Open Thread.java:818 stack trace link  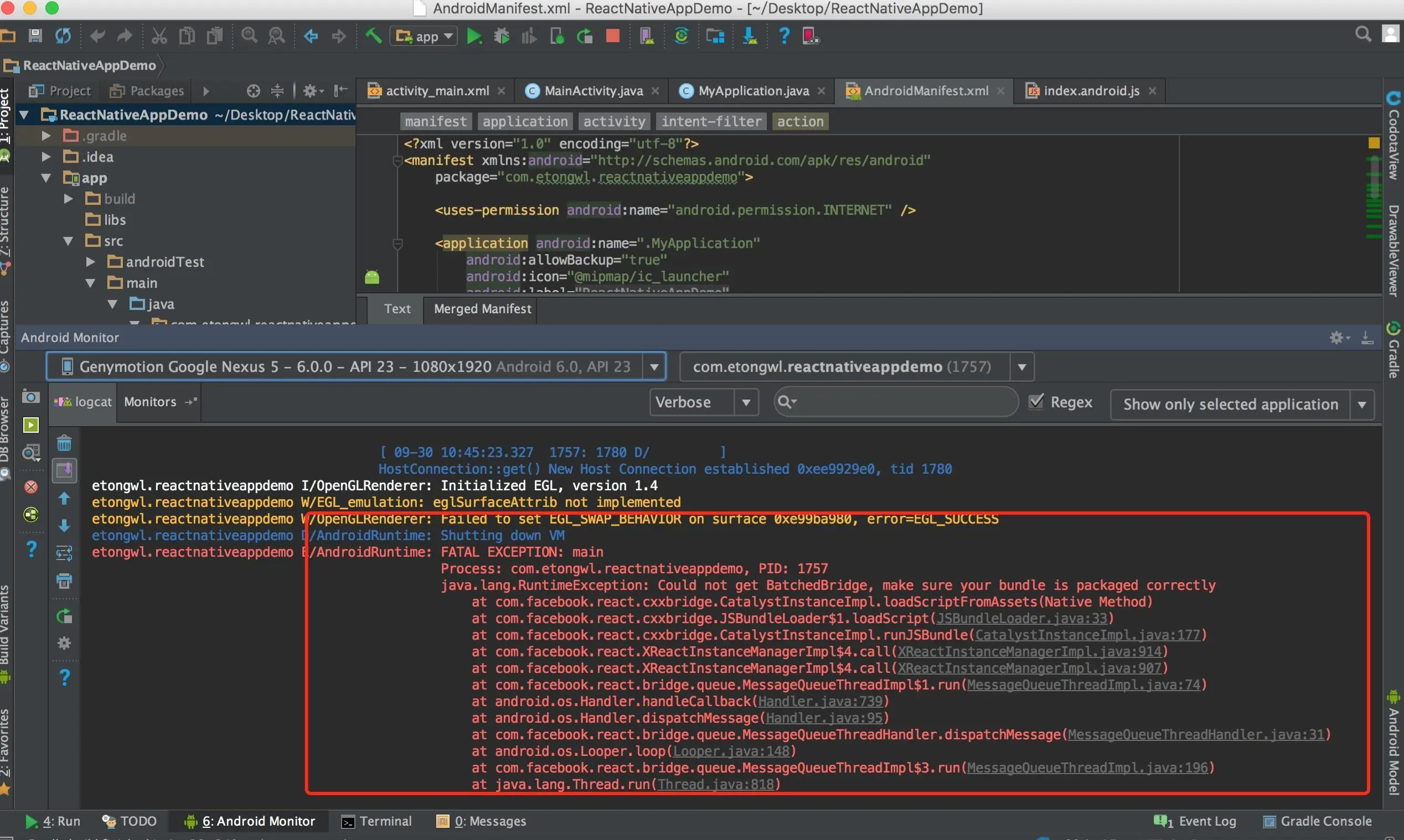(x=716, y=785)
